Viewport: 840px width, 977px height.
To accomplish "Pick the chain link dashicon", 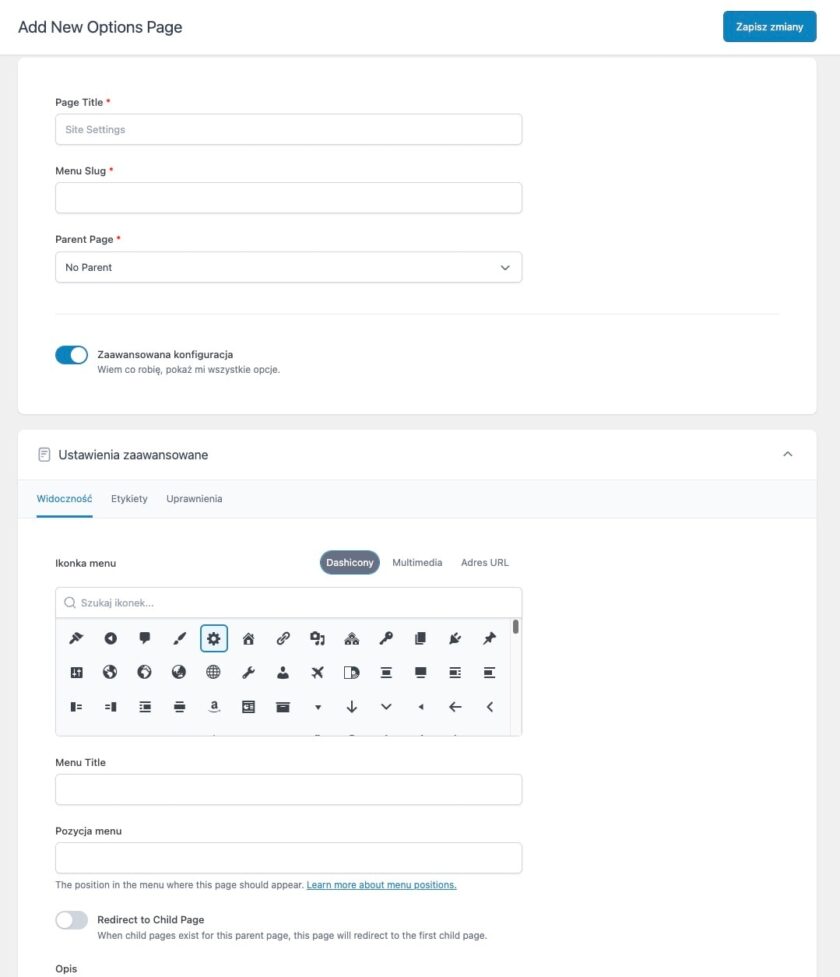I will tap(283, 638).
